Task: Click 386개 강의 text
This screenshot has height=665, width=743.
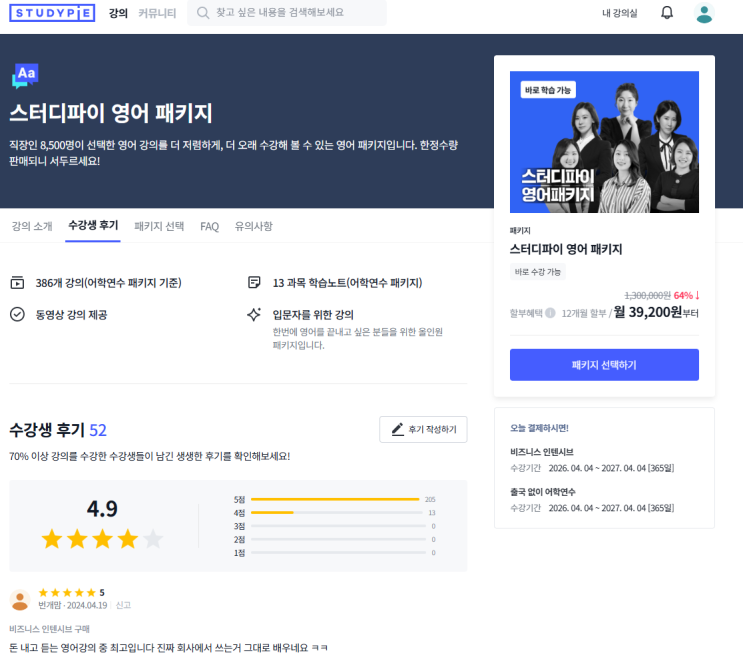Action: tap(109, 283)
